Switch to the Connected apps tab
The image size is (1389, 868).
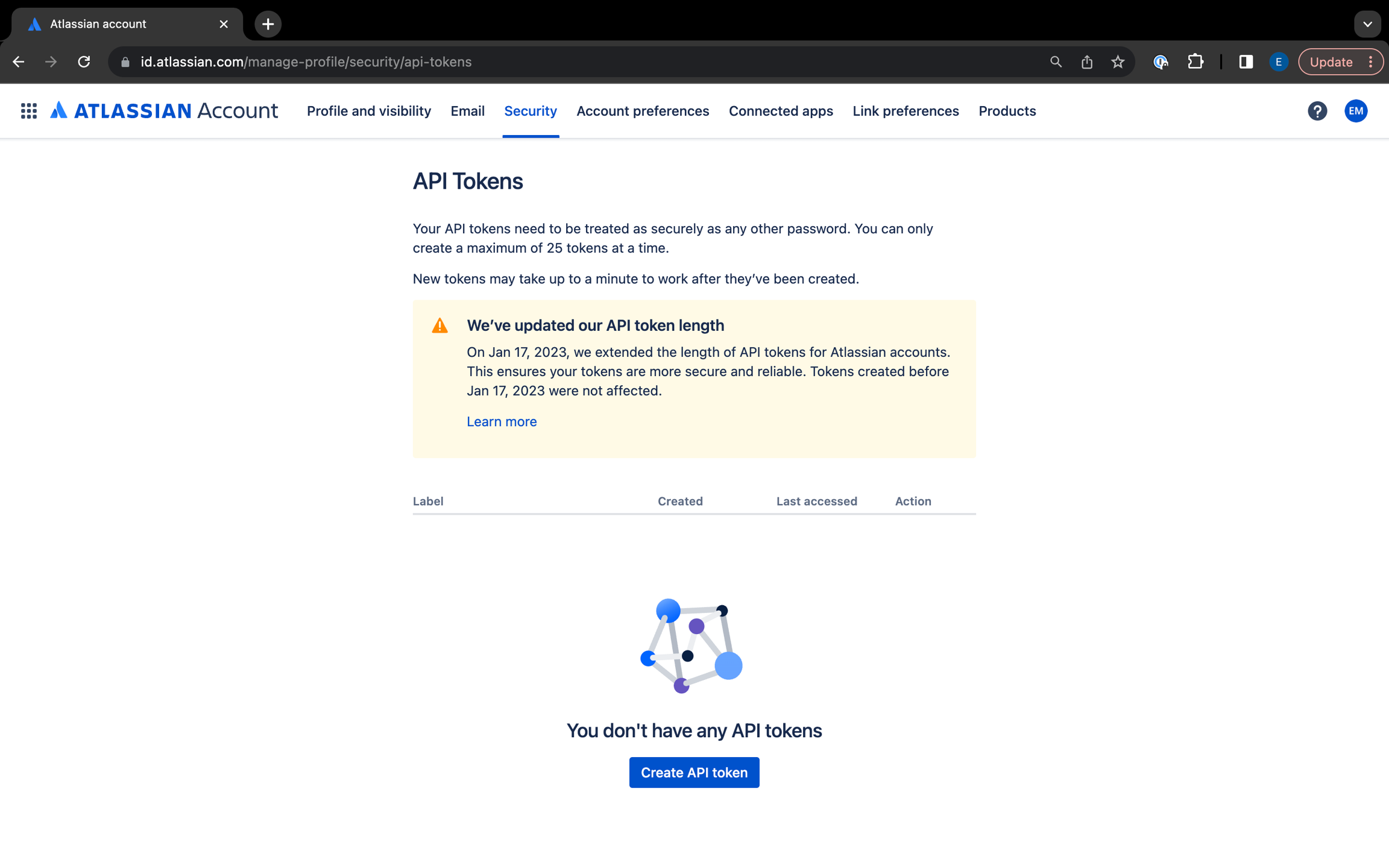coord(780,111)
